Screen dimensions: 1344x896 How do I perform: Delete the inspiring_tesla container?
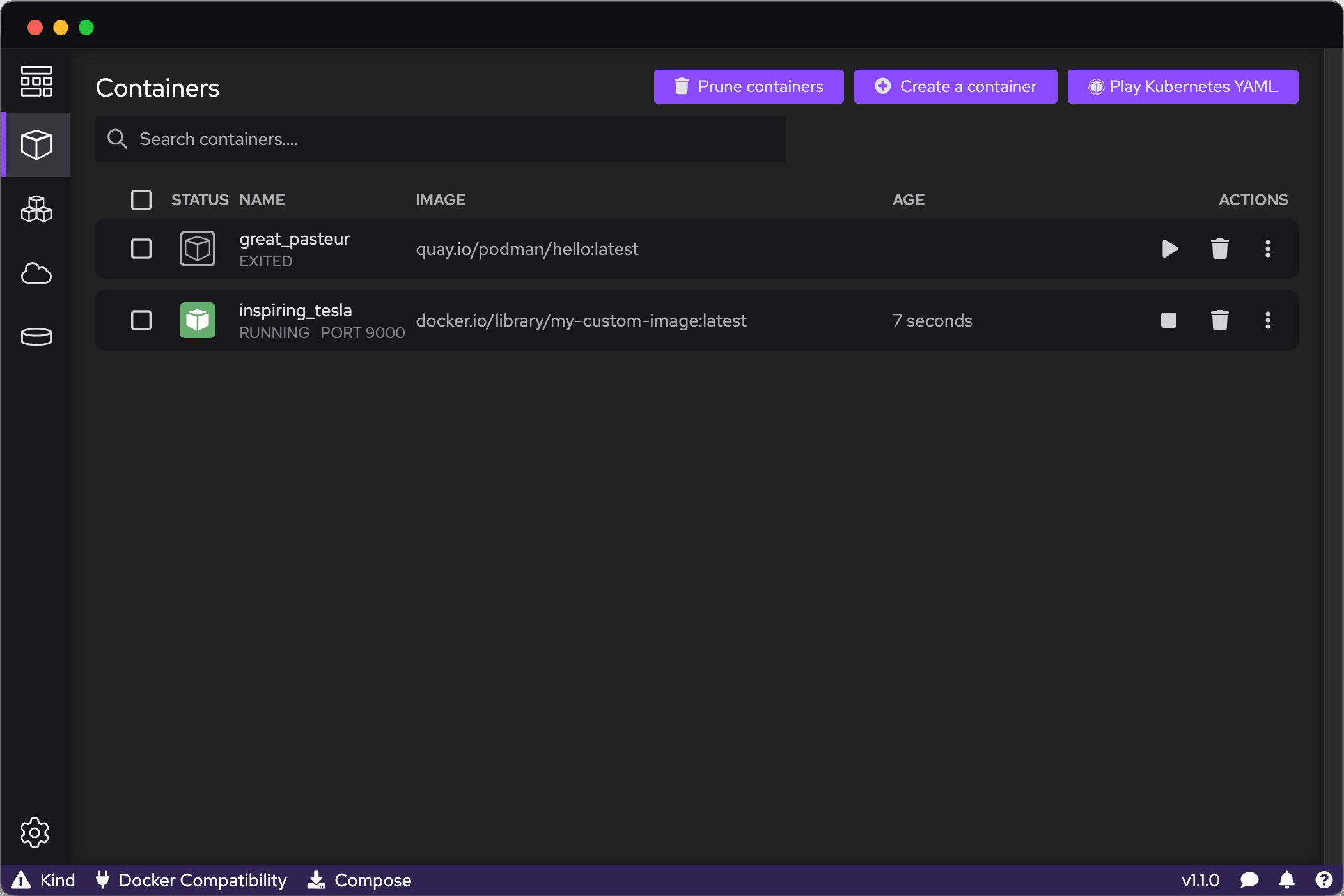click(x=1220, y=320)
